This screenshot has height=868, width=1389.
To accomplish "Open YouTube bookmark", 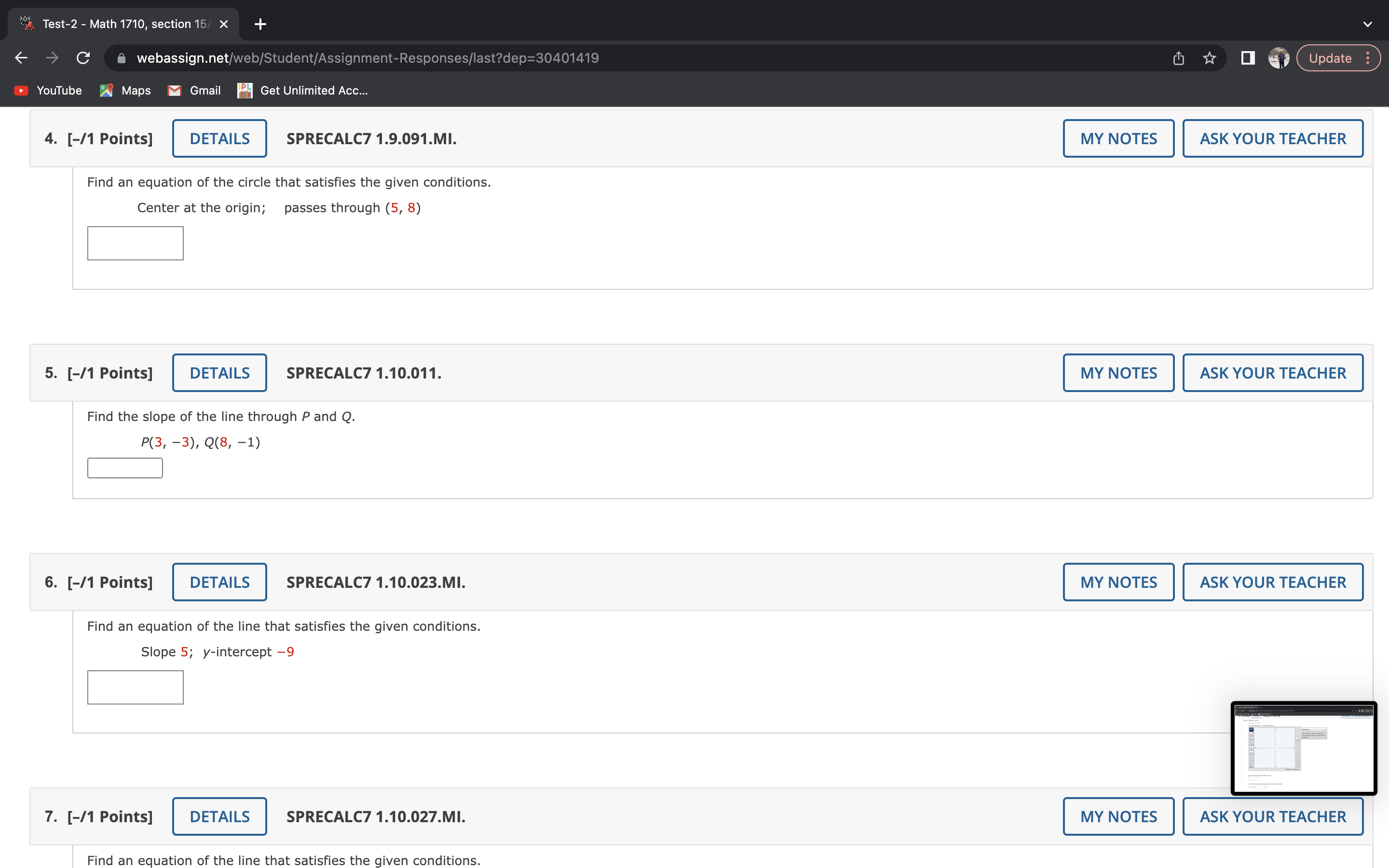I will point(48,91).
